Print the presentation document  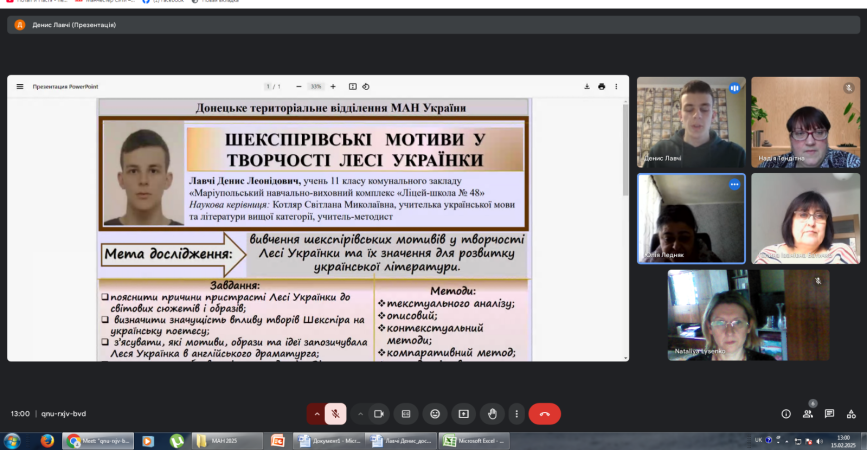click(x=601, y=87)
